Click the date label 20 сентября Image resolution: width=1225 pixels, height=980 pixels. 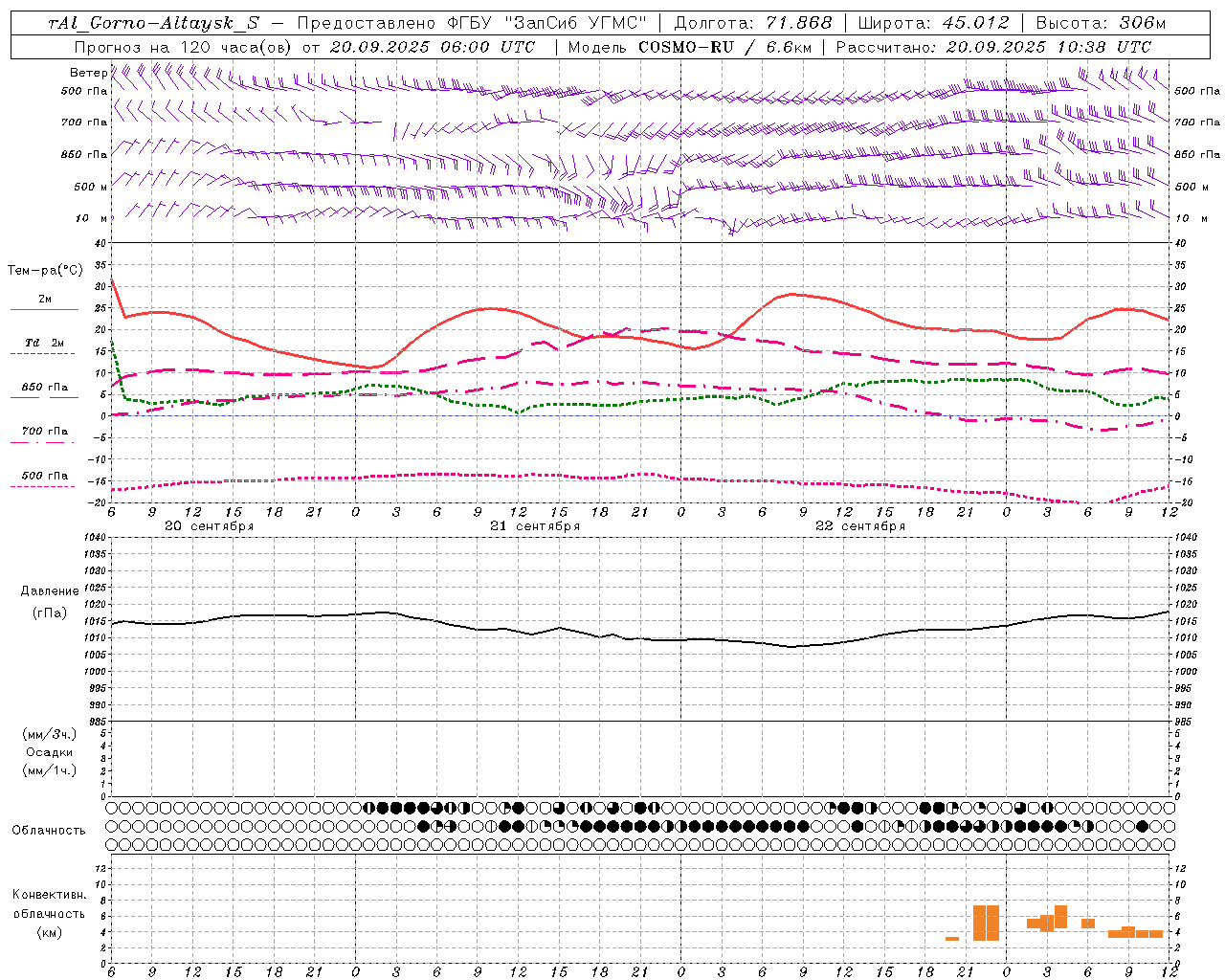tap(210, 526)
